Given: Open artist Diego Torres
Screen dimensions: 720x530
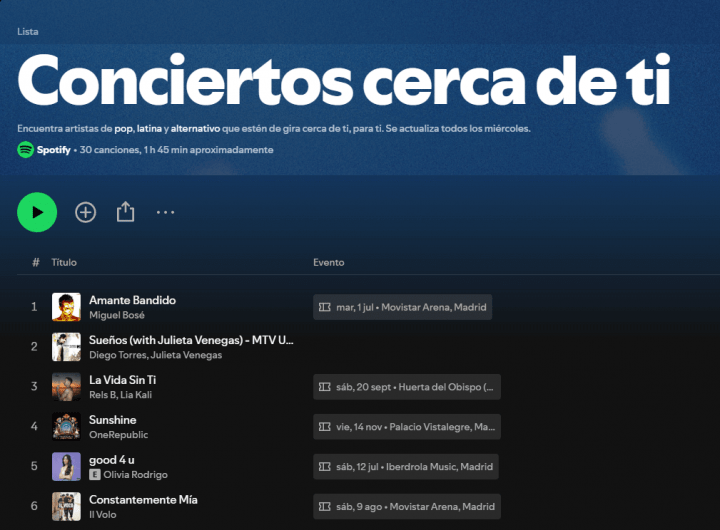Looking at the screenshot, I should [118, 355].
